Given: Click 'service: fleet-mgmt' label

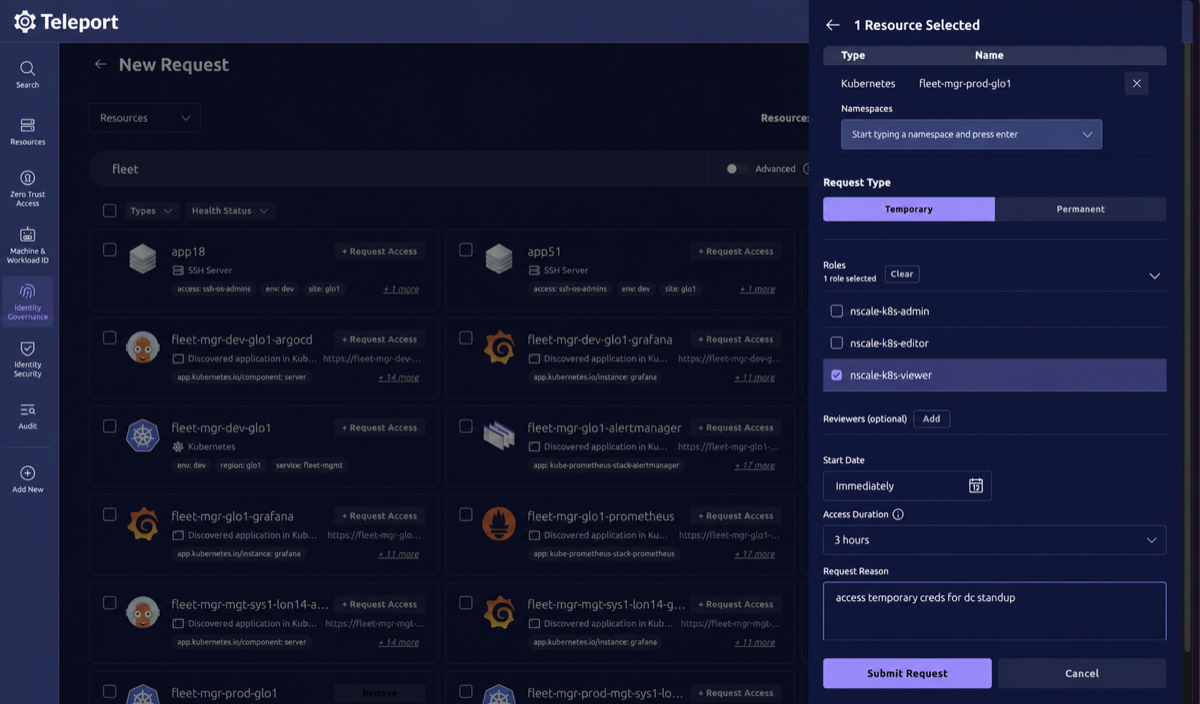Looking at the screenshot, I should [x=309, y=465].
